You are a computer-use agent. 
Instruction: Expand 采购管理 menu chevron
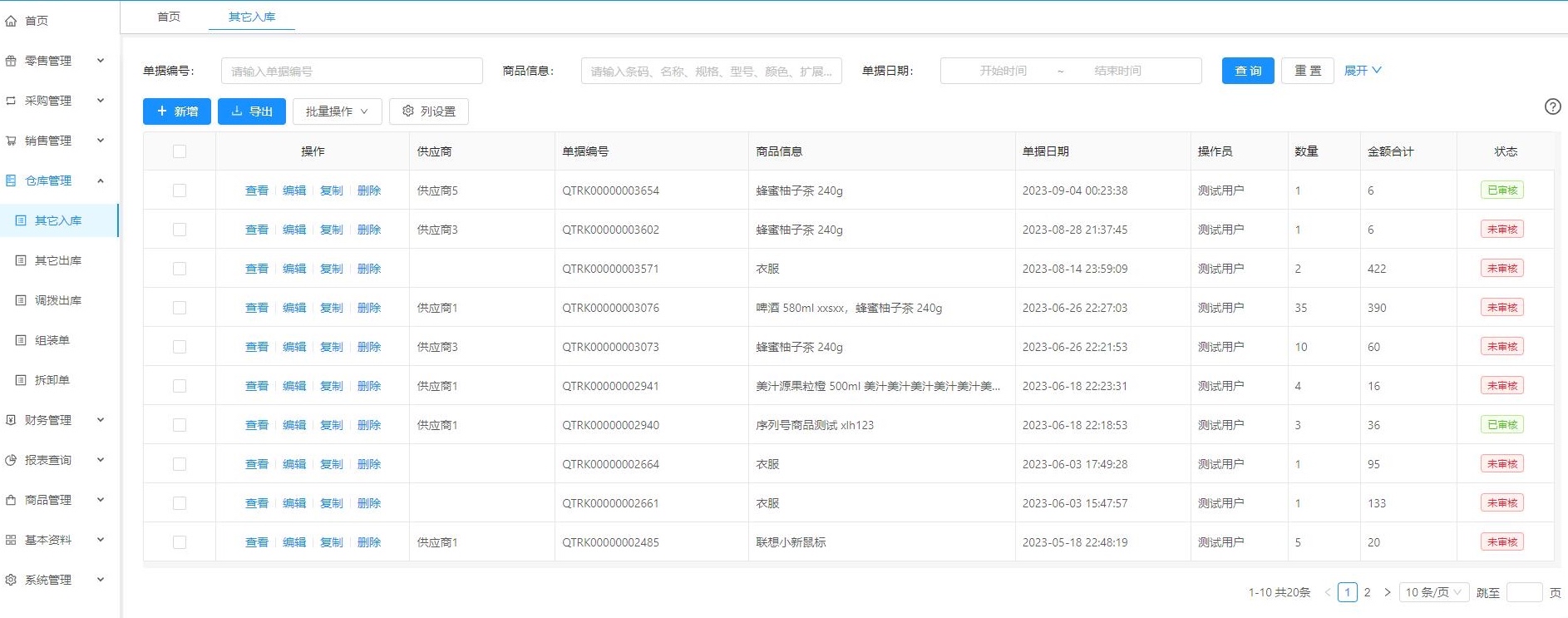tap(101, 100)
